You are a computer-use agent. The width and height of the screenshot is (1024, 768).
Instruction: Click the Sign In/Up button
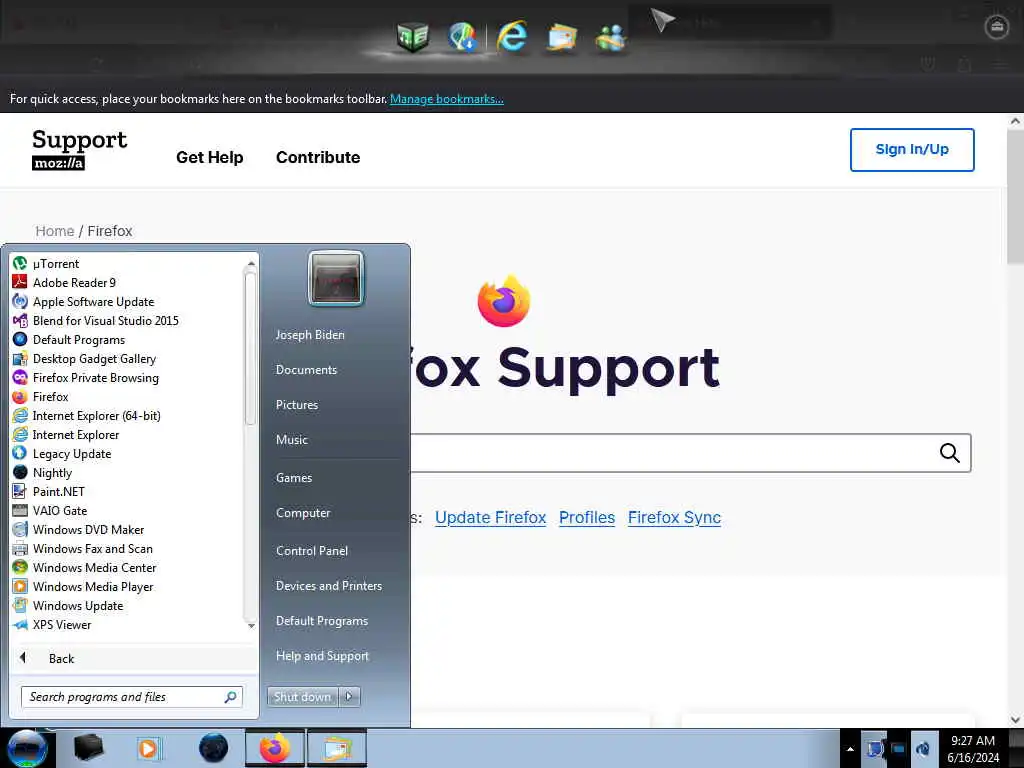[912, 150]
